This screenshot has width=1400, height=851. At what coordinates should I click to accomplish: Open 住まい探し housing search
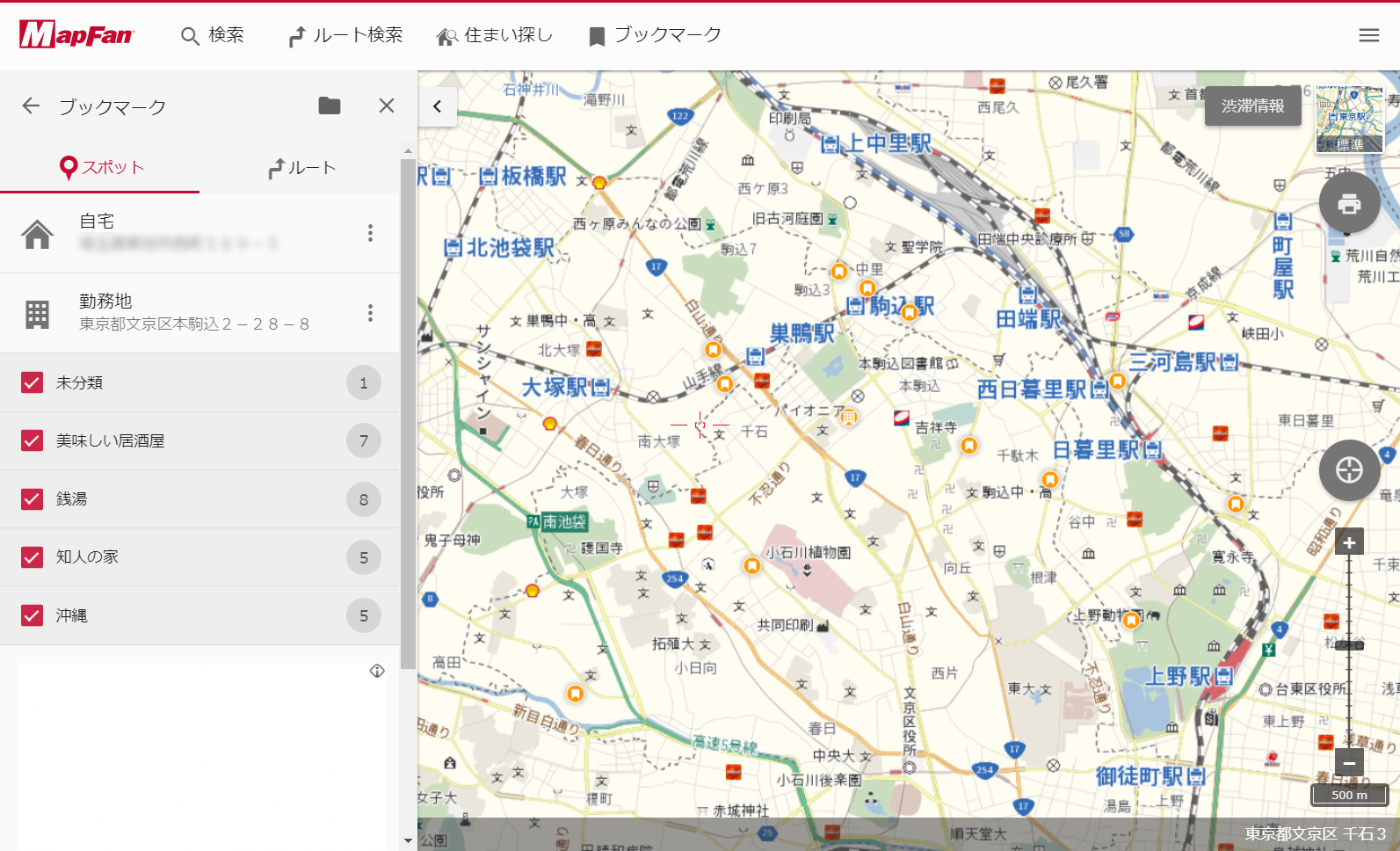(x=495, y=35)
